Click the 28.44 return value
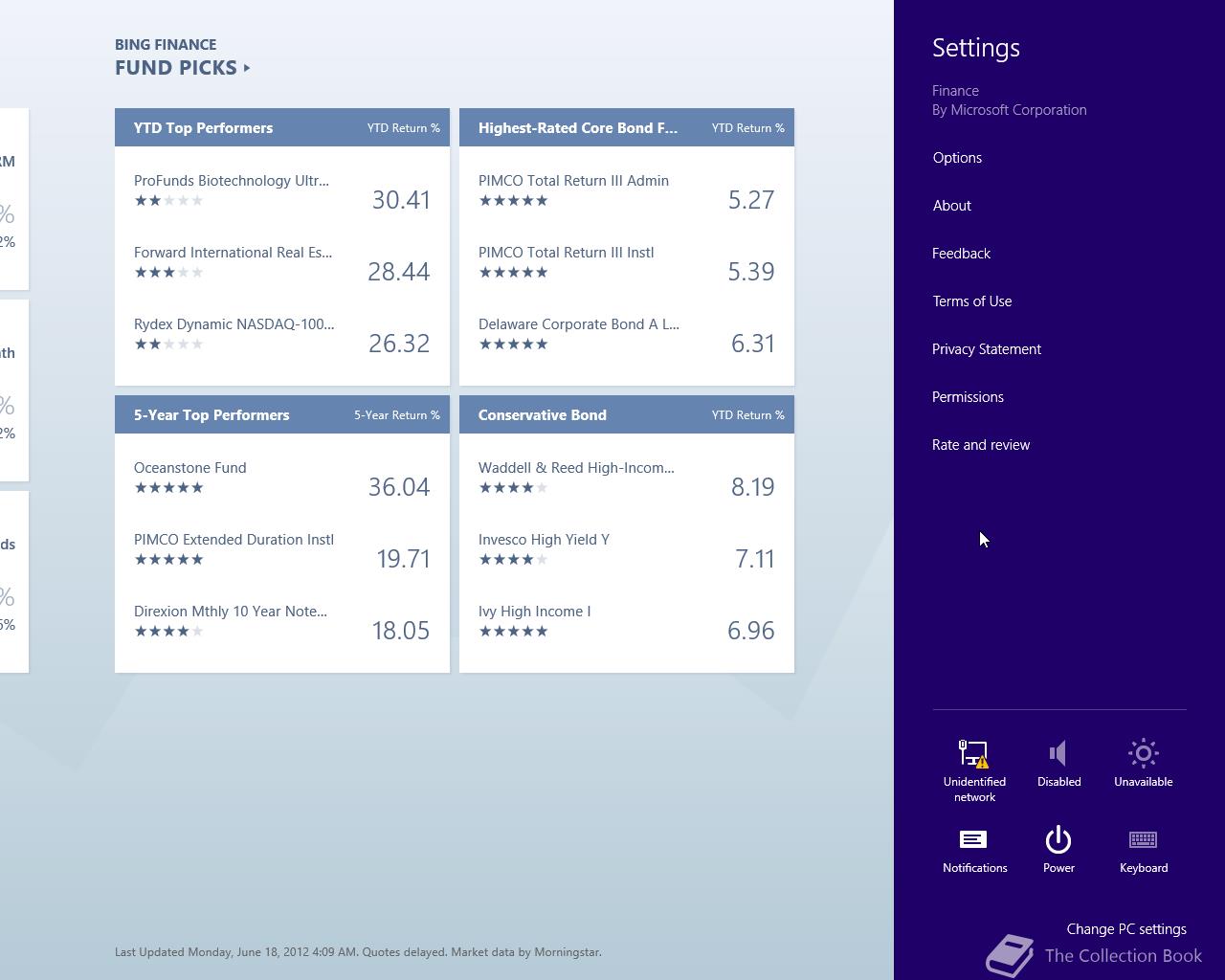Screen dimensions: 1225x980 coord(399,272)
